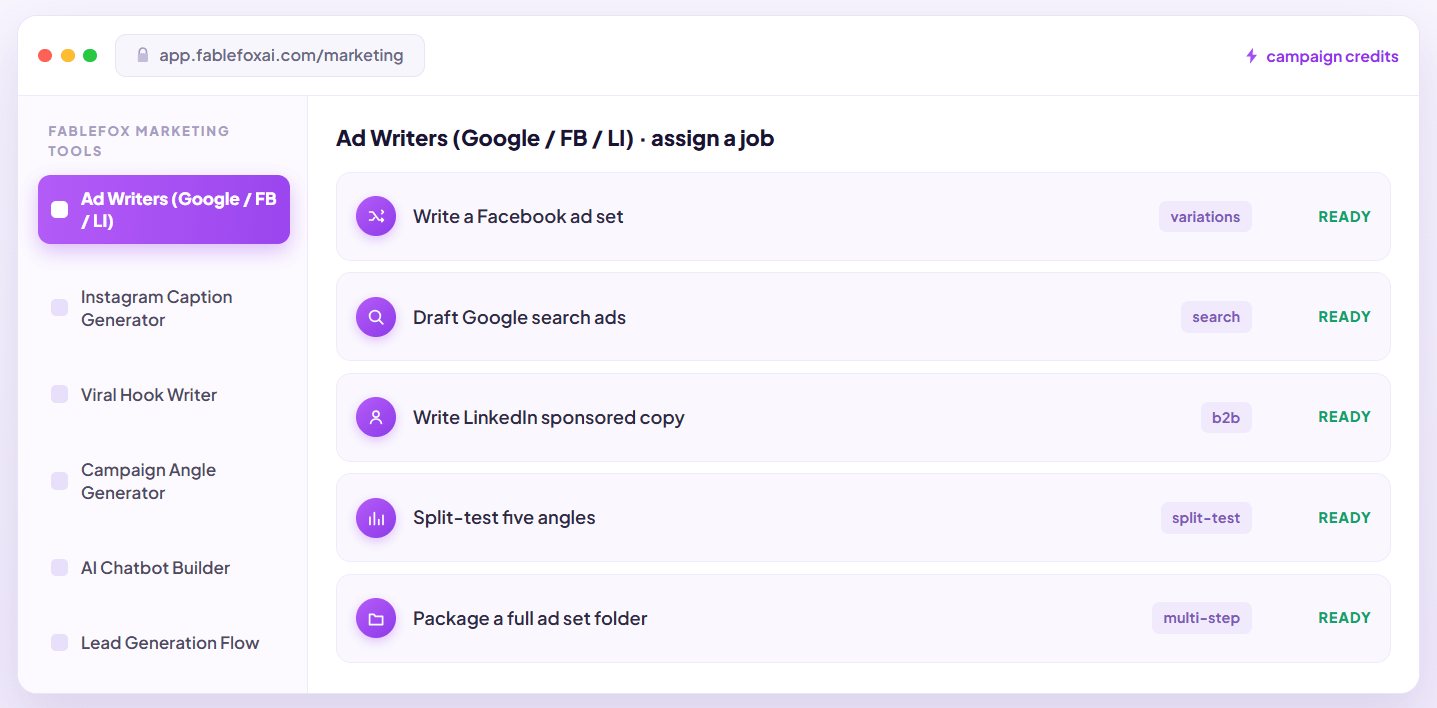Start the Draft Google search ads job
The width and height of the screenshot is (1437, 708).
click(x=863, y=317)
